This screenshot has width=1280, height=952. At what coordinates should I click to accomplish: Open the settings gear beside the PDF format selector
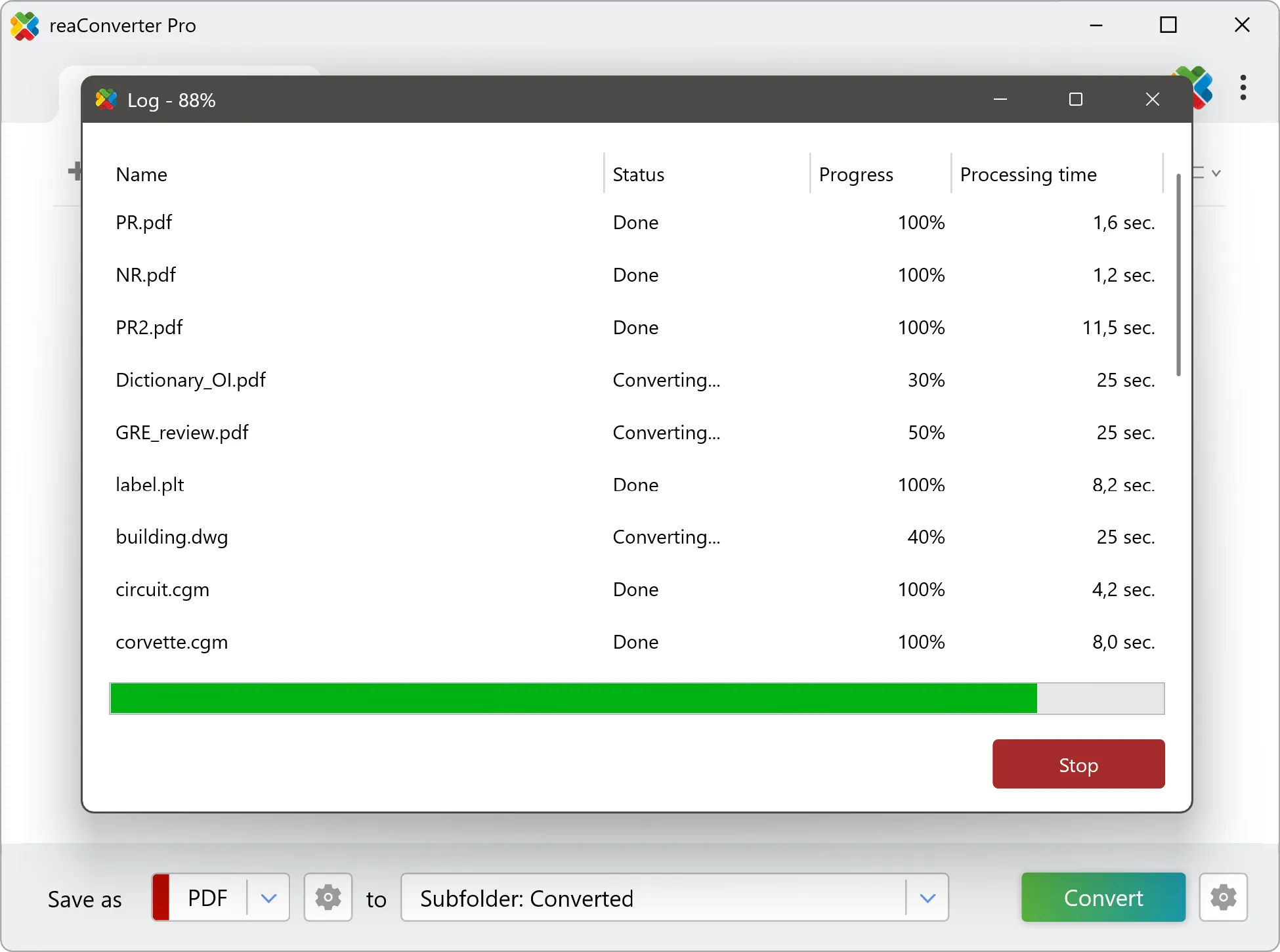[328, 898]
